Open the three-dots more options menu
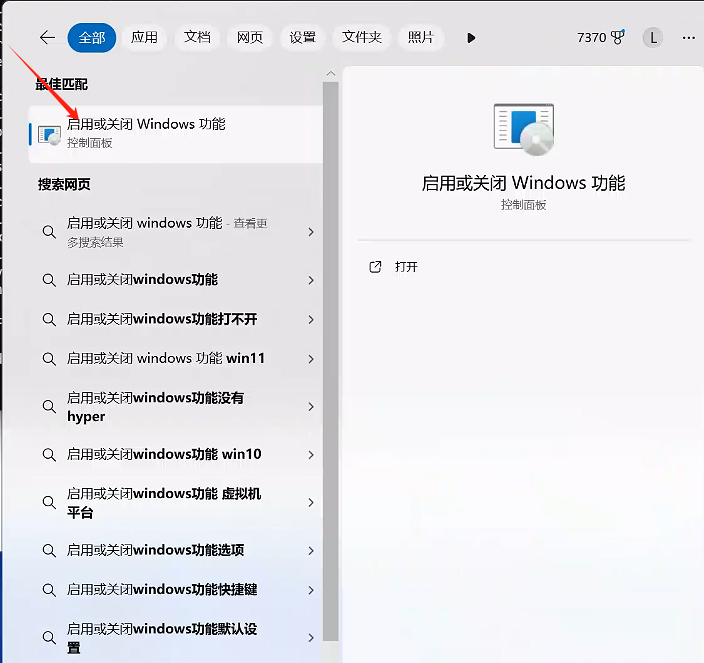704x663 pixels. pos(689,38)
